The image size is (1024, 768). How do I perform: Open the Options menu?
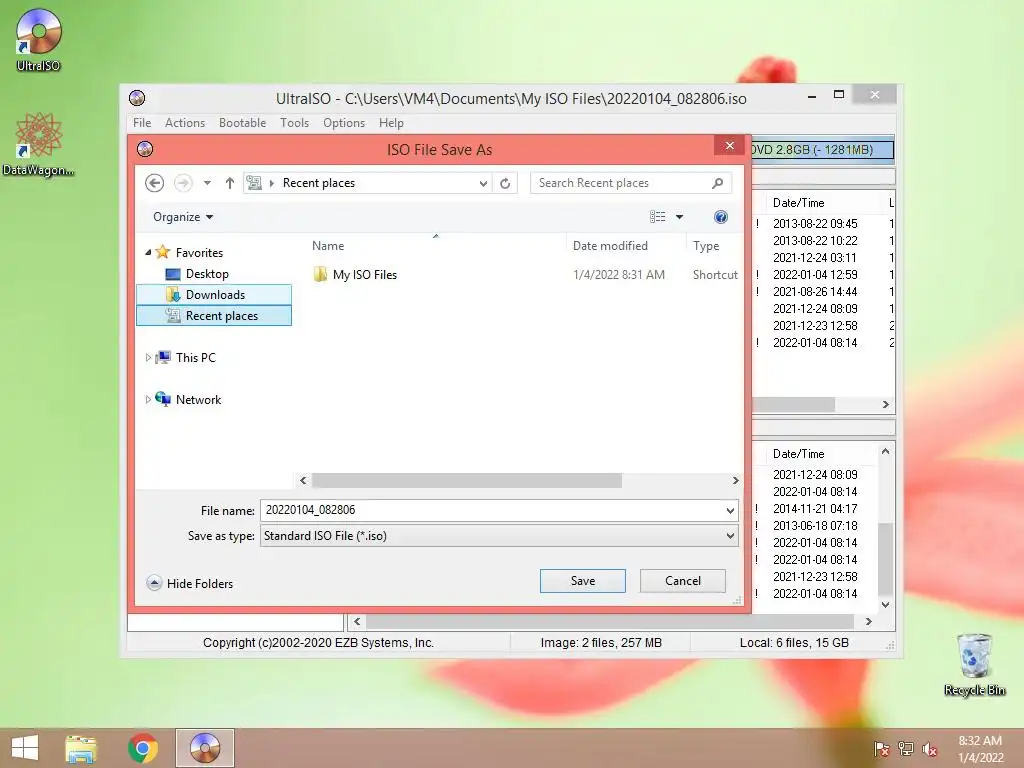[x=344, y=123]
